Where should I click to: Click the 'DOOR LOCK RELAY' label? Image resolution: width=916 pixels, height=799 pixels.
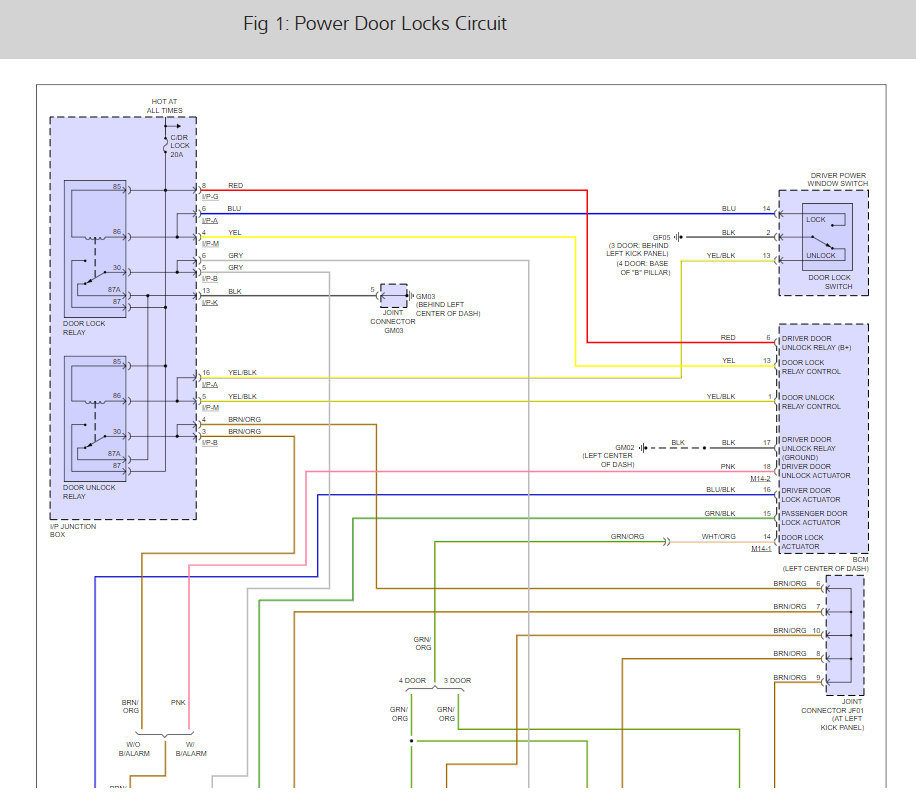pyautogui.click(x=84, y=328)
